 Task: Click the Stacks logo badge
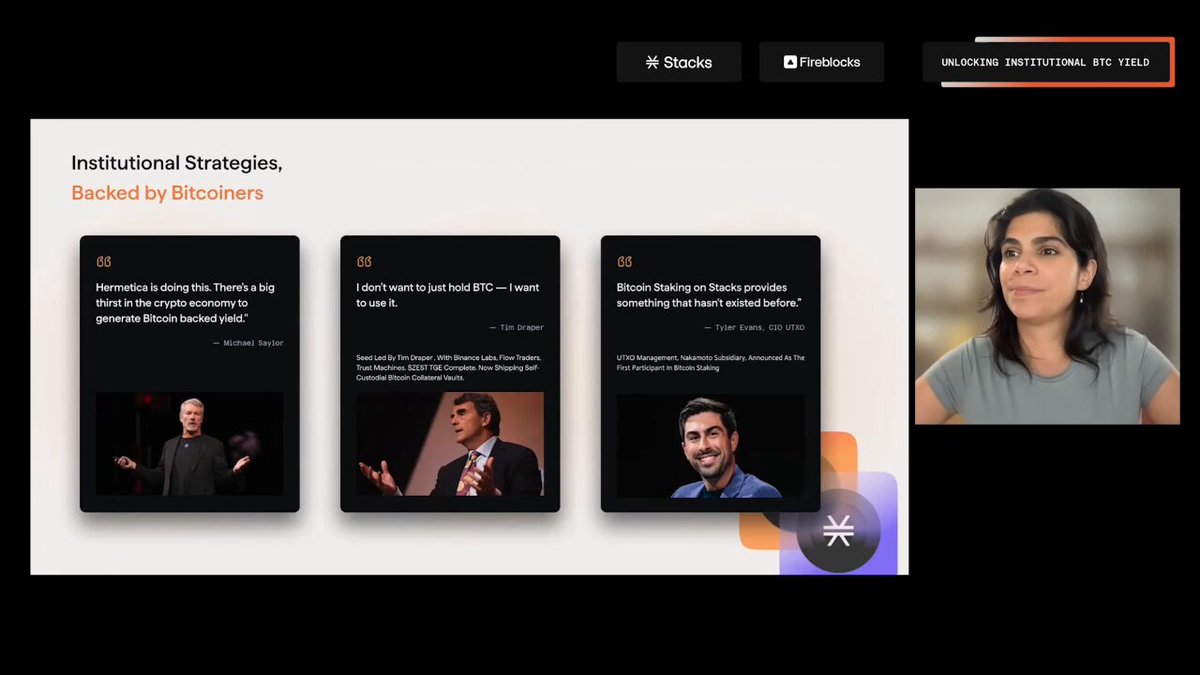click(x=679, y=62)
